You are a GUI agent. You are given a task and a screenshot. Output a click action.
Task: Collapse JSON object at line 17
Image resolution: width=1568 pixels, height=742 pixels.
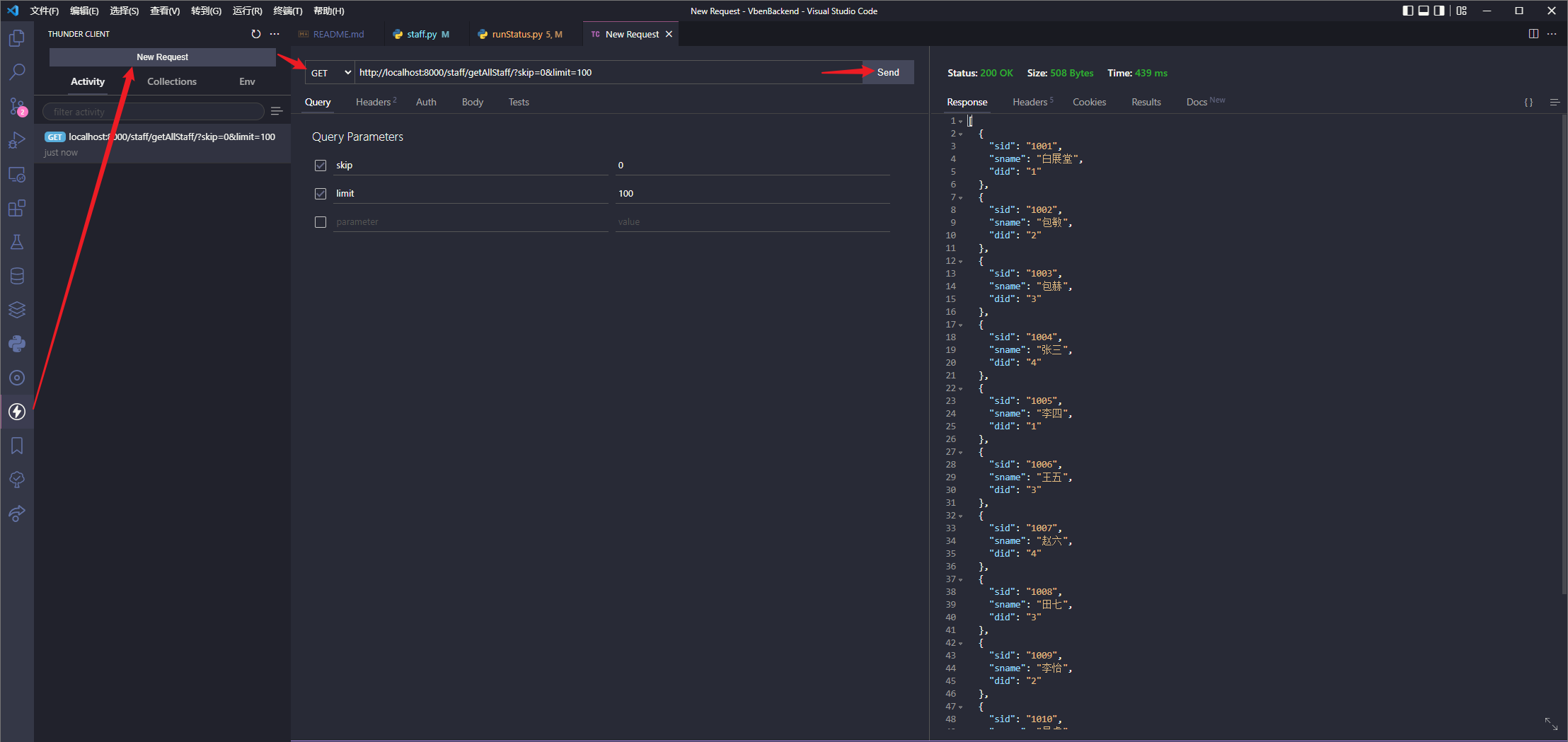(961, 325)
